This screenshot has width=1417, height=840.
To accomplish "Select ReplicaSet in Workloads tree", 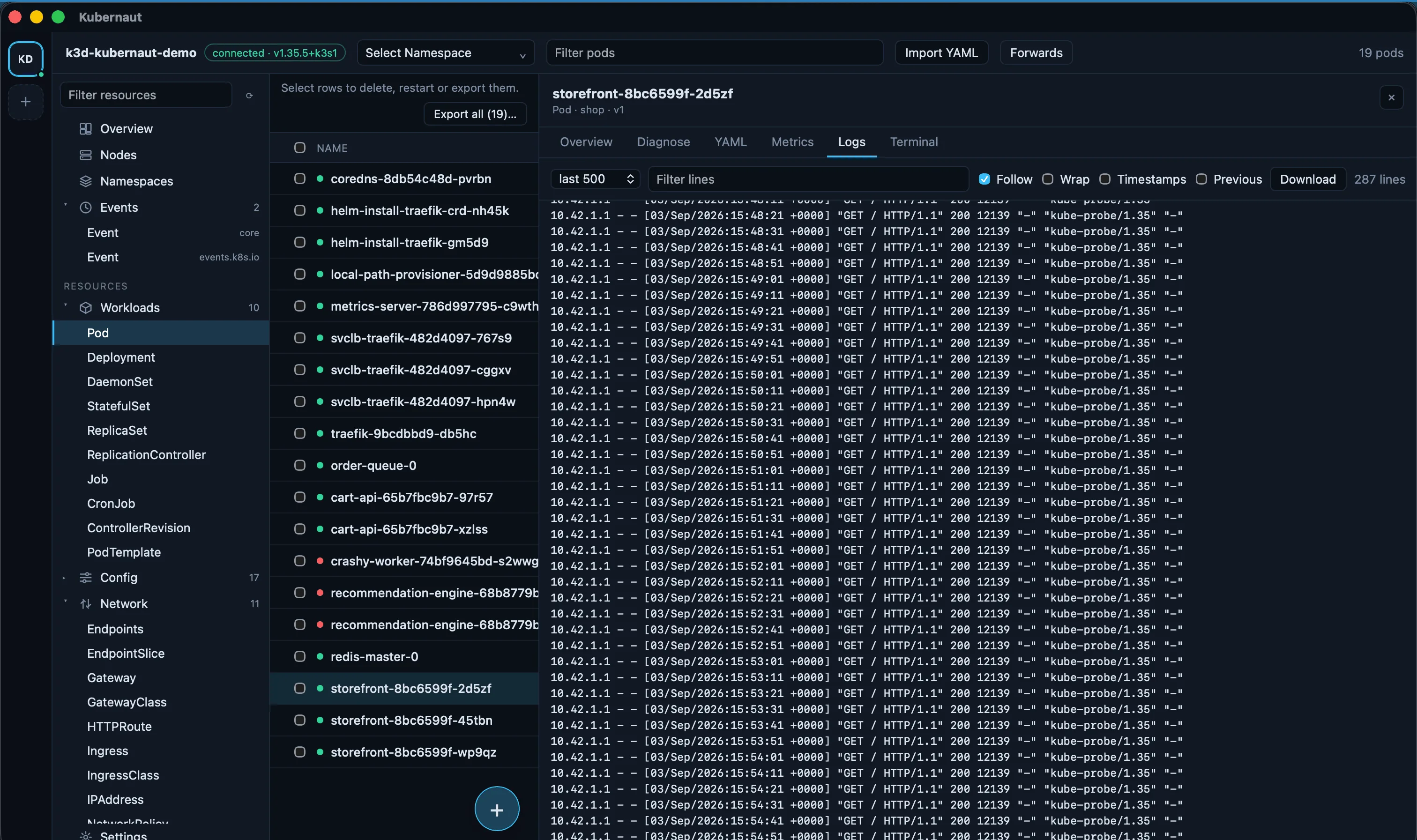I will coord(161,431).
